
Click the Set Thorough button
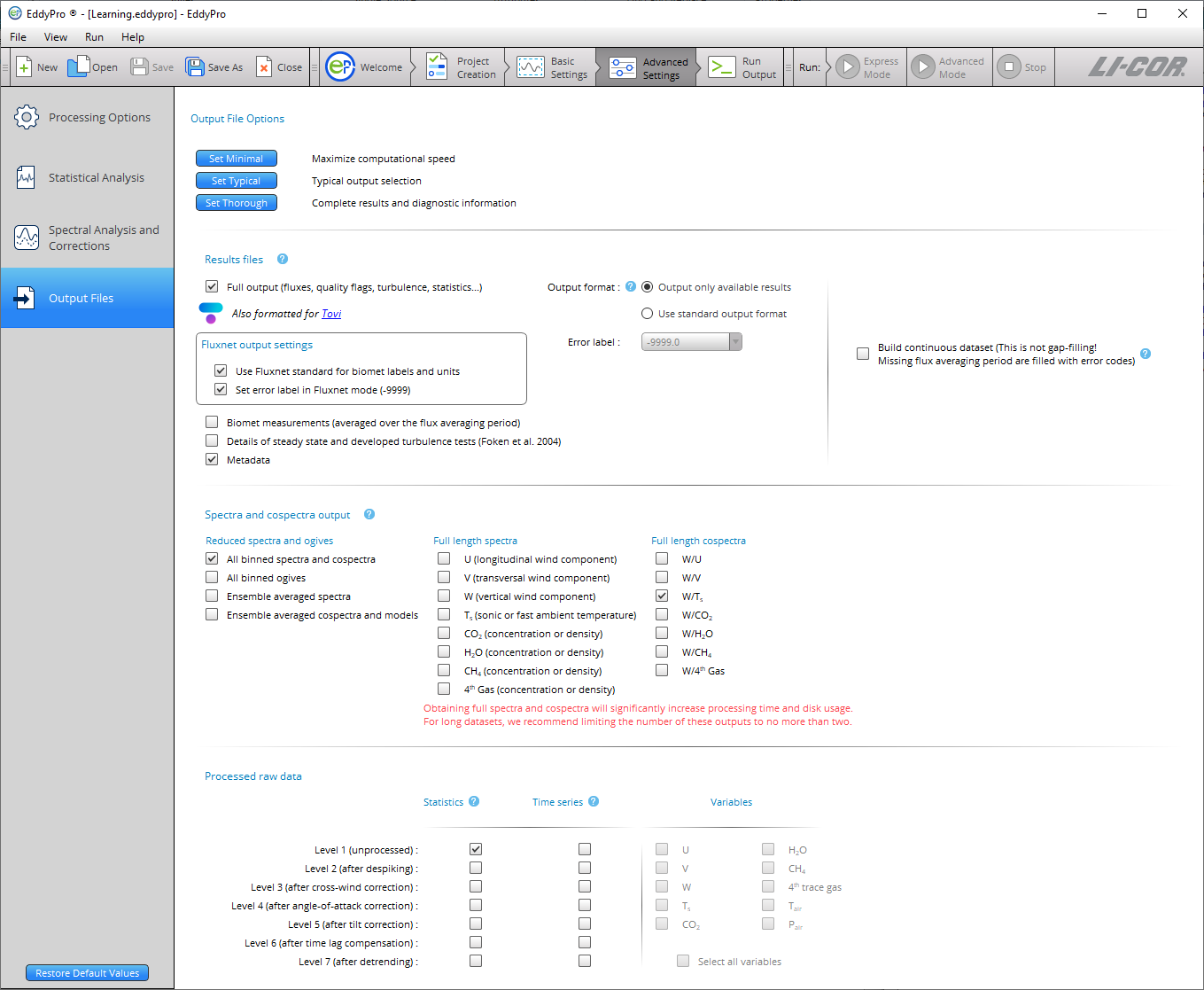237,203
